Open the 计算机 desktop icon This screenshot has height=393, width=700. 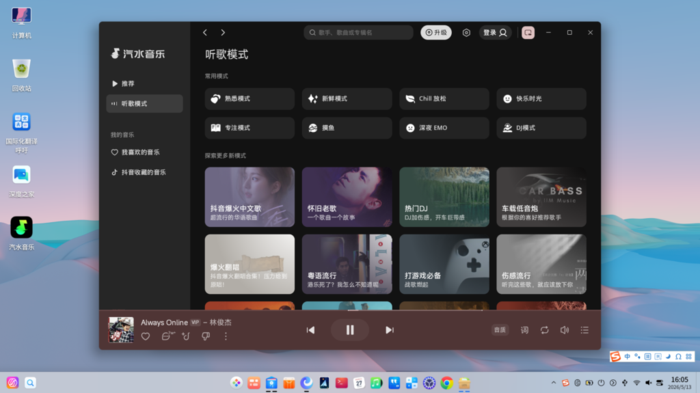[x=21, y=22]
